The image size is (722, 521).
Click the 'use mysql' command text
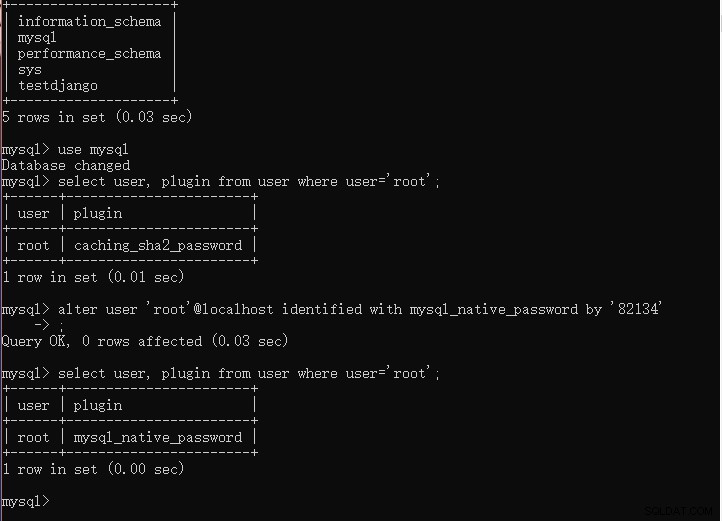pyautogui.click(x=93, y=150)
